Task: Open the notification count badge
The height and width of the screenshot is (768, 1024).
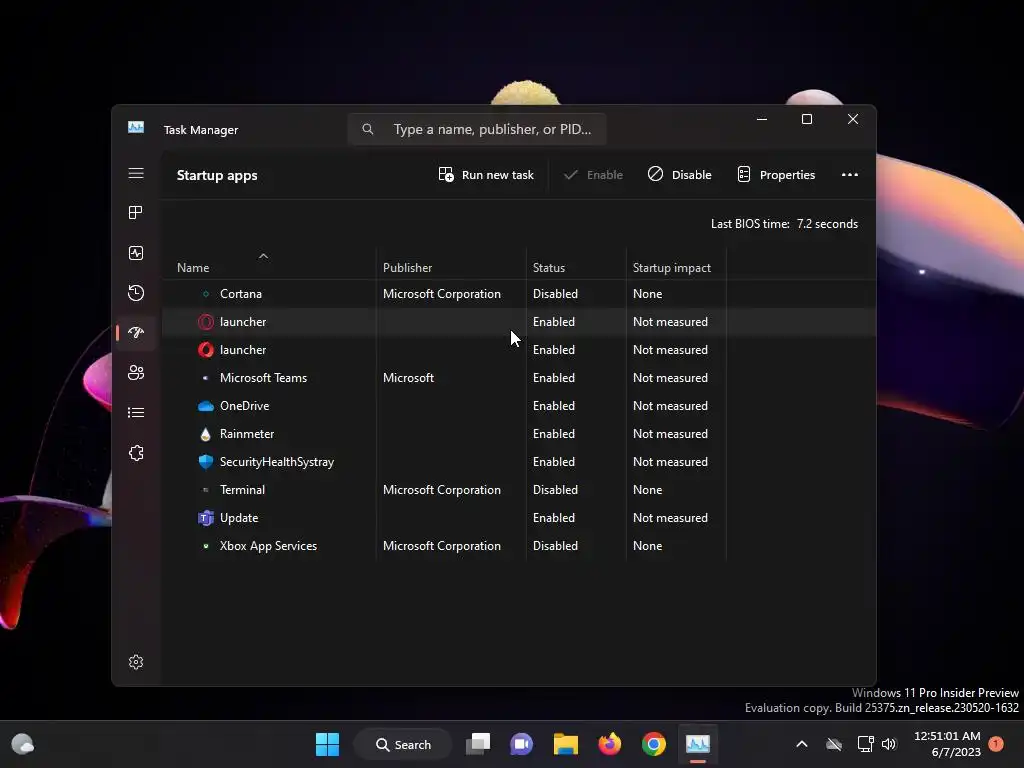Action: pos(996,744)
